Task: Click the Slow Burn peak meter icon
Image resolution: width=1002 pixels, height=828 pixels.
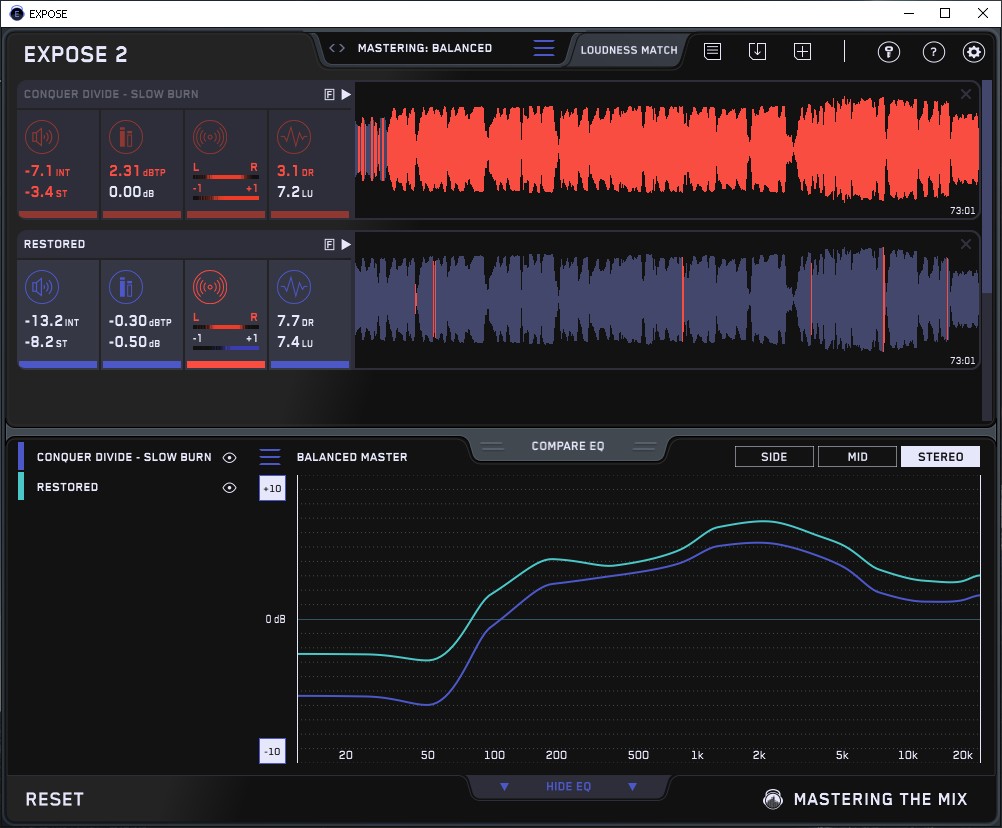Action: 126,137
